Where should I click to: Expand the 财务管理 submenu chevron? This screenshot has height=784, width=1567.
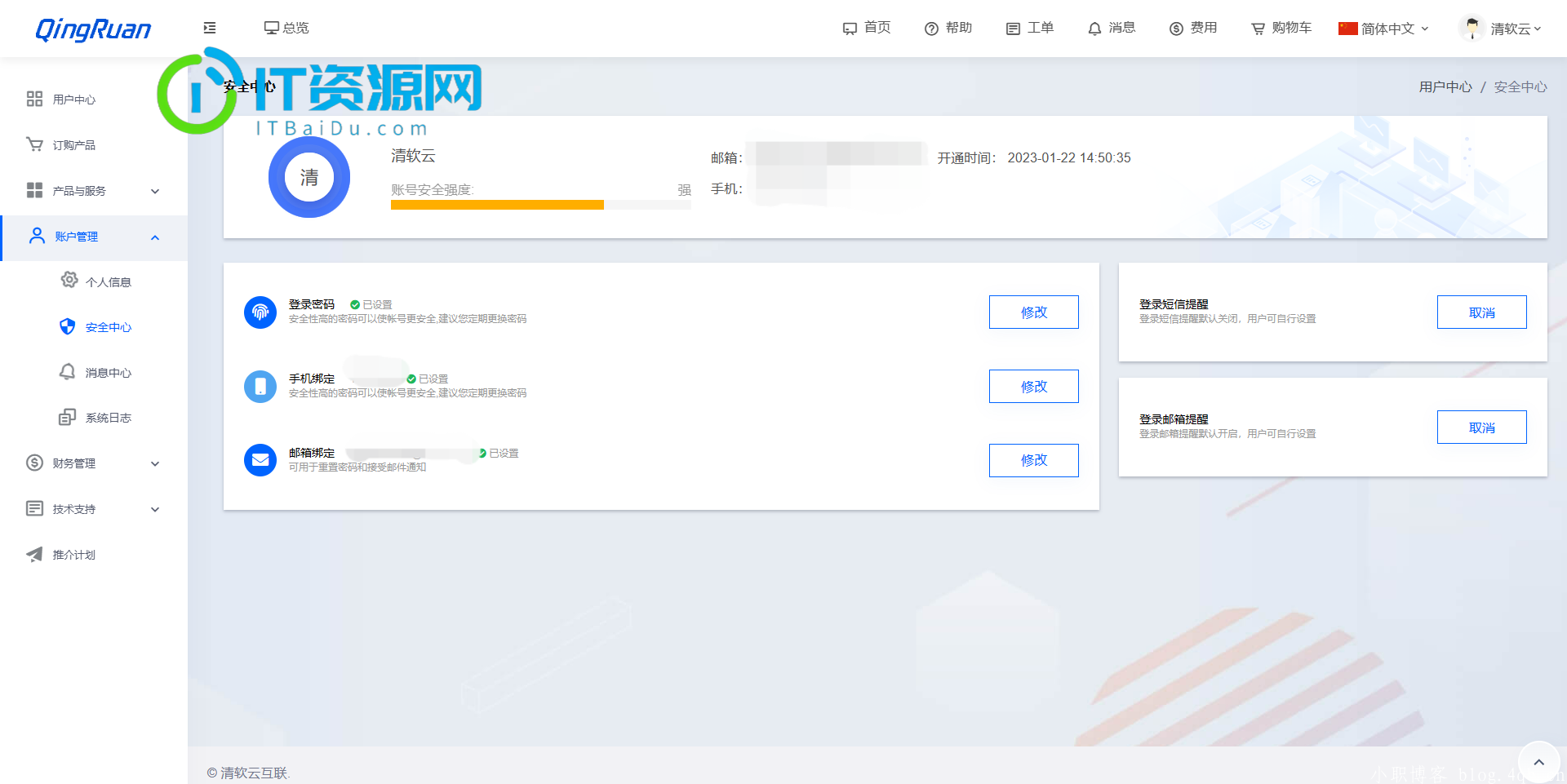(x=155, y=463)
